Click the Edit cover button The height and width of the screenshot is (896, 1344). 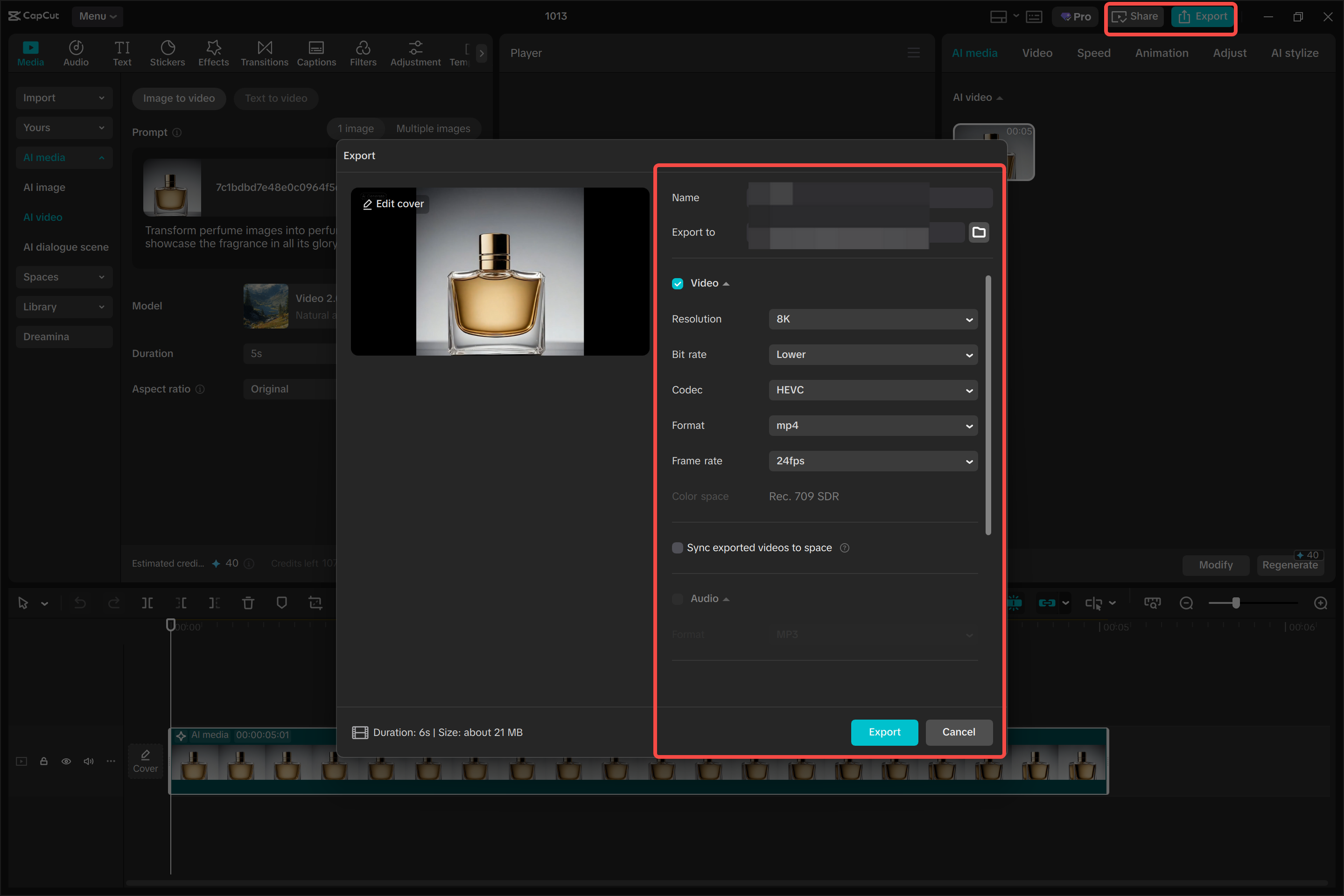pyautogui.click(x=392, y=203)
